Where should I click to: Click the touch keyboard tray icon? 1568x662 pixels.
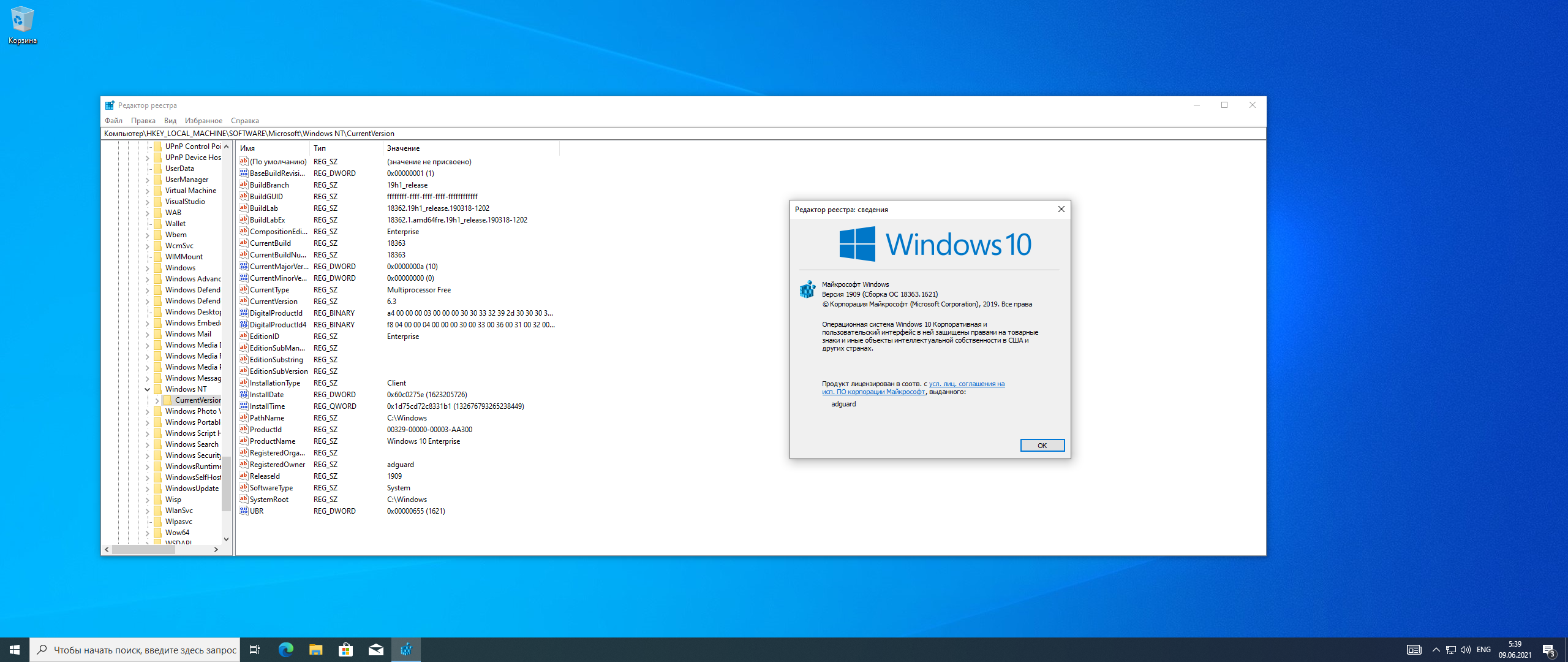[x=1414, y=650]
